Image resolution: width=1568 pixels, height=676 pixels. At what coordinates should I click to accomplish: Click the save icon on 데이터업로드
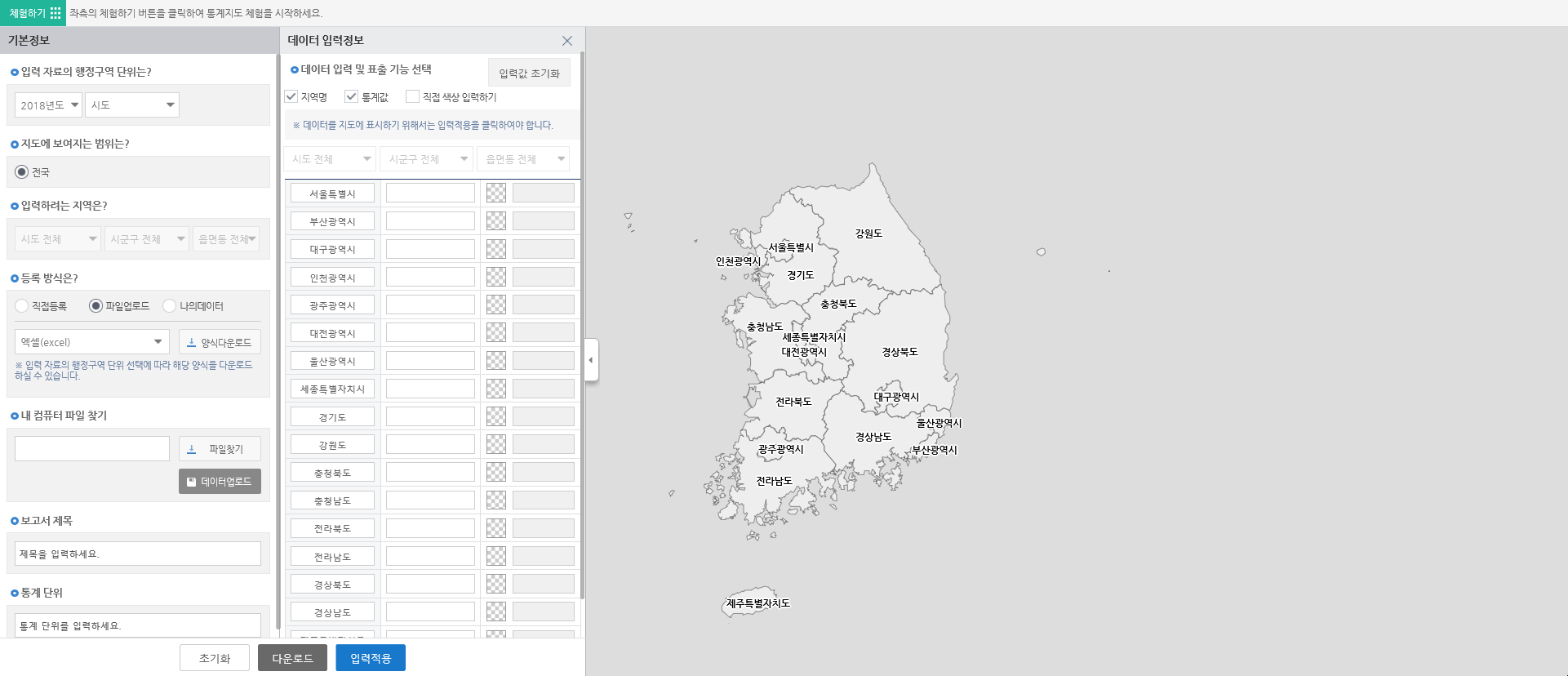[x=191, y=482]
